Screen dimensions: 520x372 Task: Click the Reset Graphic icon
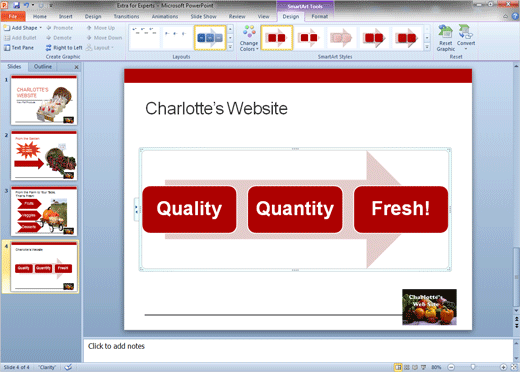click(445, 32)
